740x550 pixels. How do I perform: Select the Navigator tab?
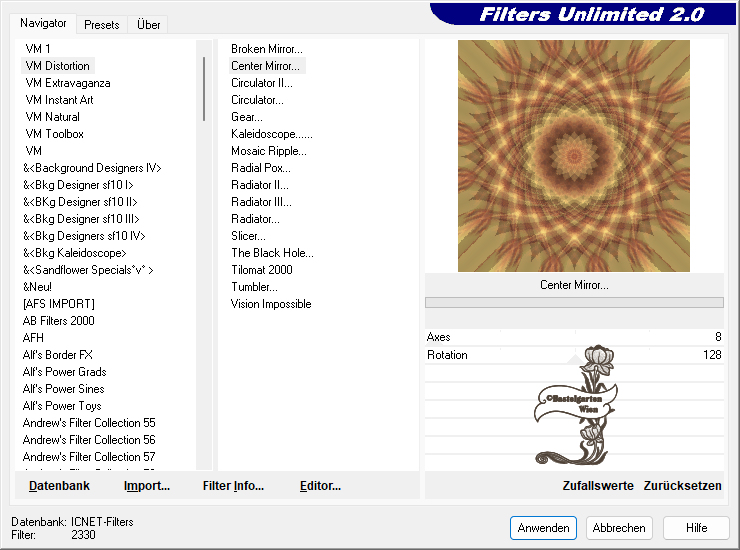[x=44, y=23]
